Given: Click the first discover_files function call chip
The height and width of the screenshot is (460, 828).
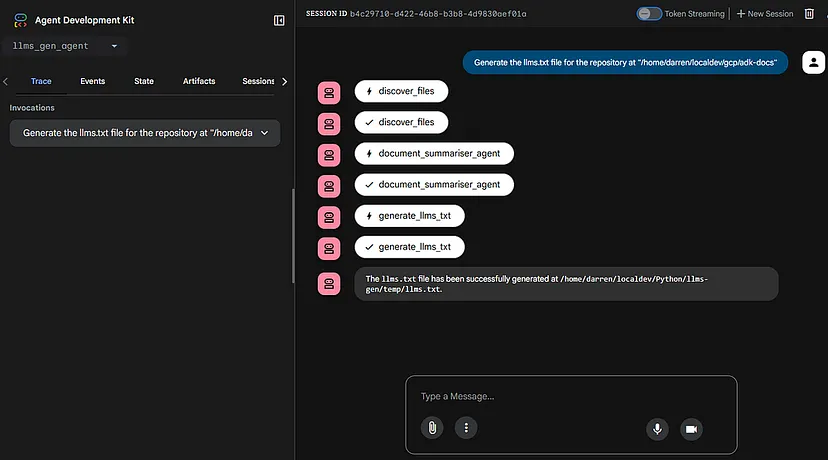Looking at the screenshot, I should (x=401, y=92).
